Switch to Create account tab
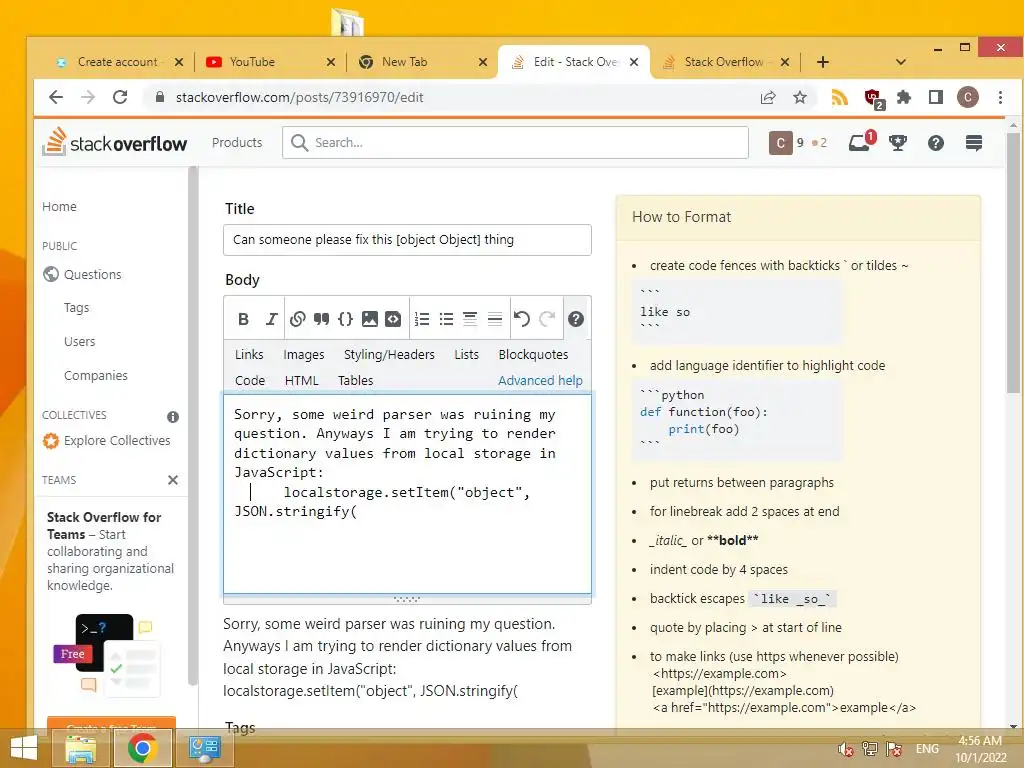The width and height of the screenshot is (1024, 768). click(x=118, y=62)
